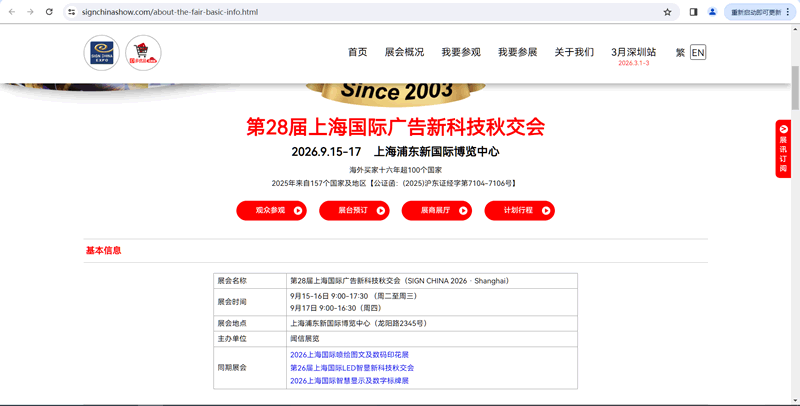Open the 展会概况 menu
Viewport: 800px width, 406px height.
(404, 52)
